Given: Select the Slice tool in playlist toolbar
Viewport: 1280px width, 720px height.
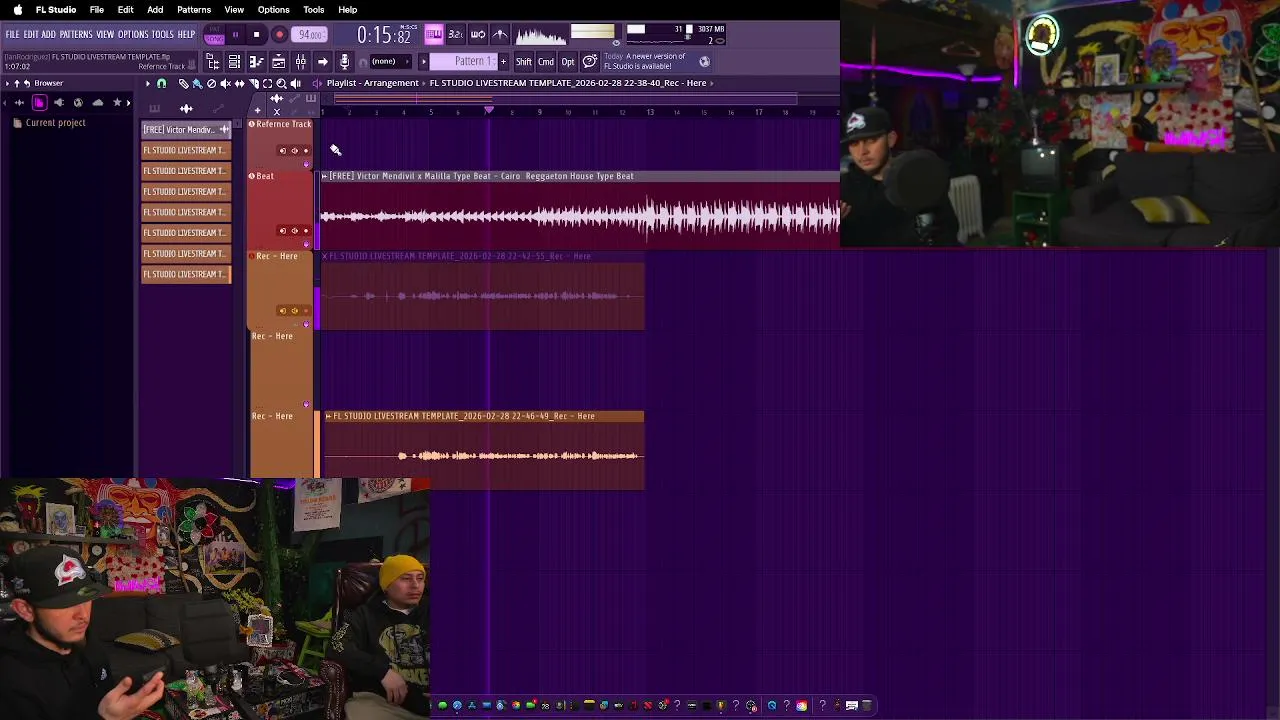Looking at the screenshot, I should point(253,84).
